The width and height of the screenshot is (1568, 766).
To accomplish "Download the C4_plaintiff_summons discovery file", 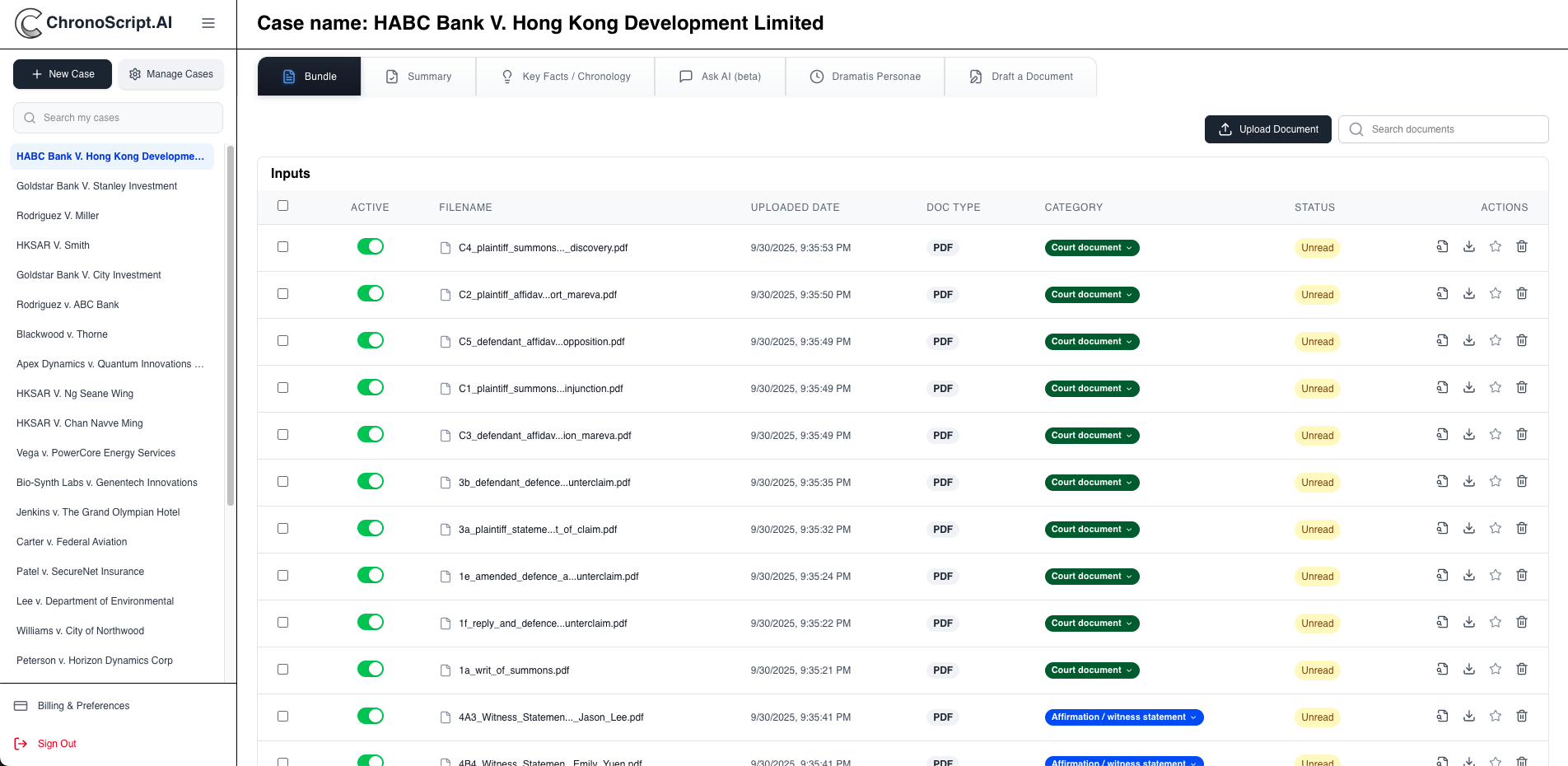I will click(x=1468, y=247).
